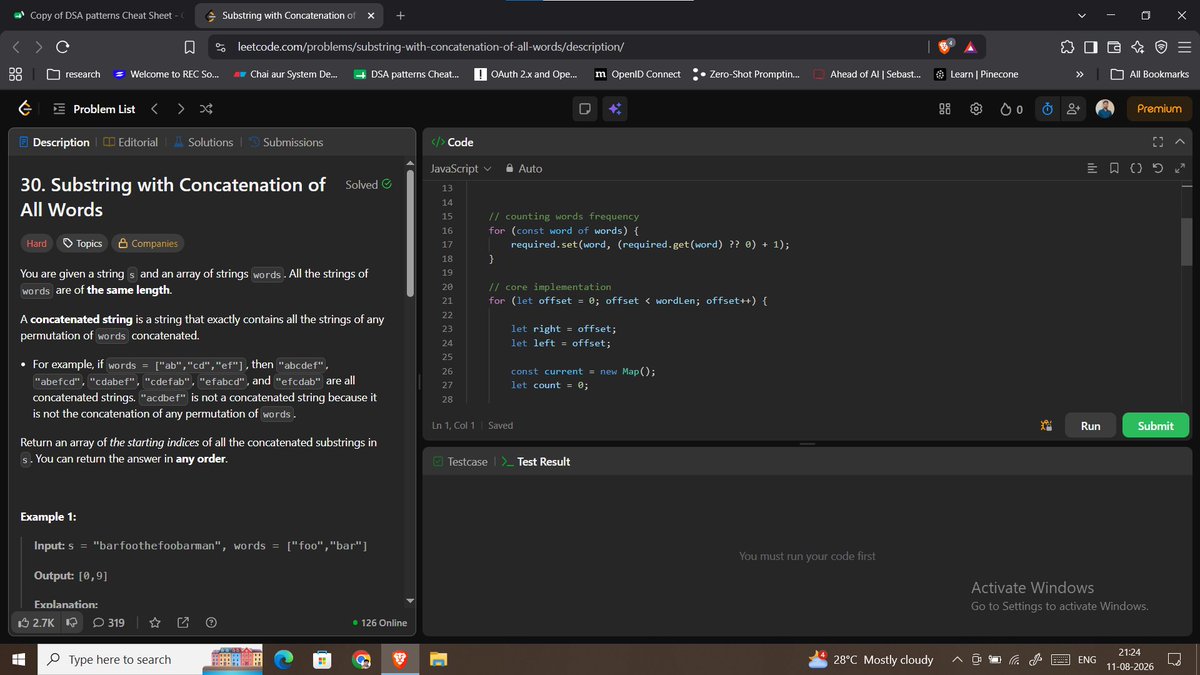Switch to the Solutions tab
Image resolution: width=1200 pixels, height=675 pixels.
(203, 142)
